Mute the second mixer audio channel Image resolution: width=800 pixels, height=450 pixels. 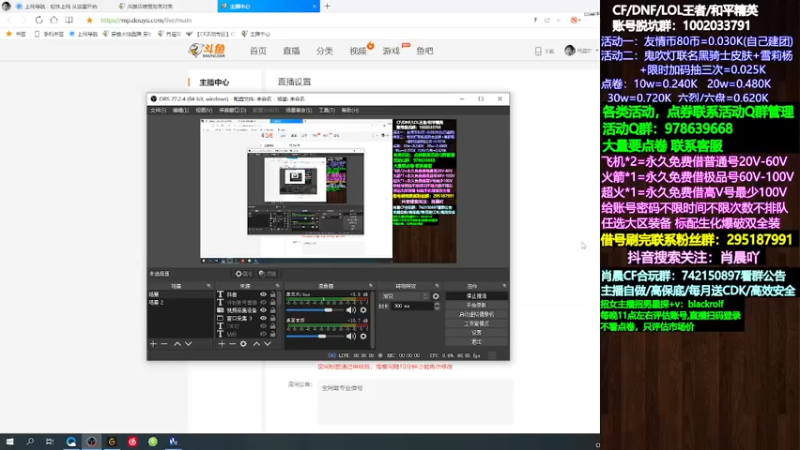pyautogui.click(x=351, y=336)
